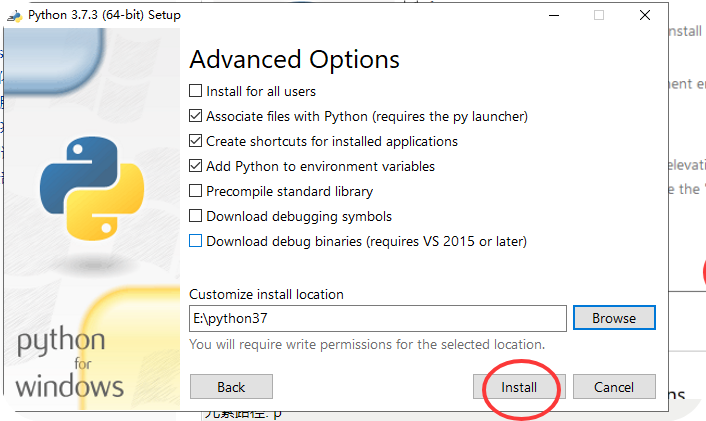Cancel the Python setup
This screenshot has height=421, width=706.
click(614, 387)
